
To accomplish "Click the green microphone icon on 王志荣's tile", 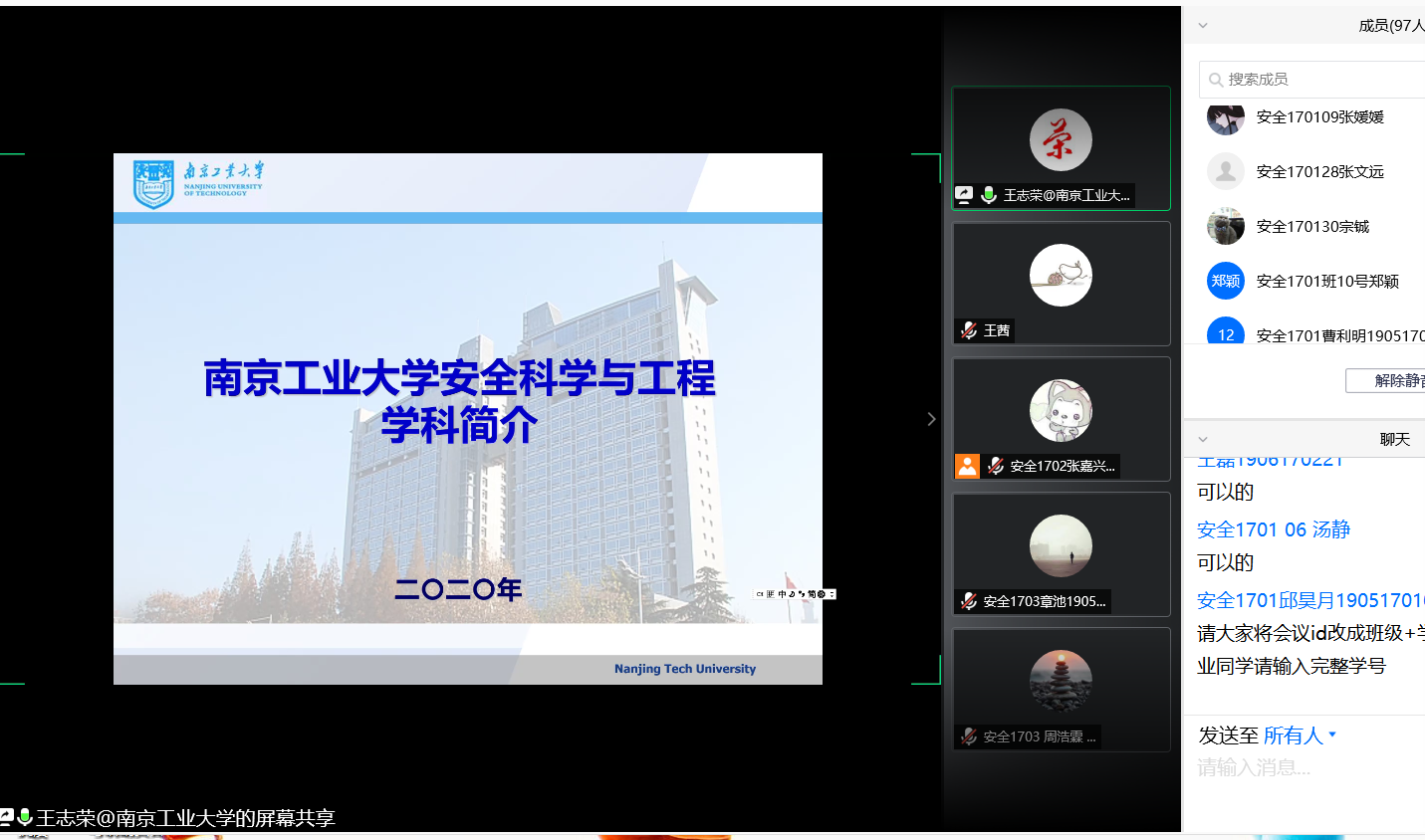I will [989, 195].
